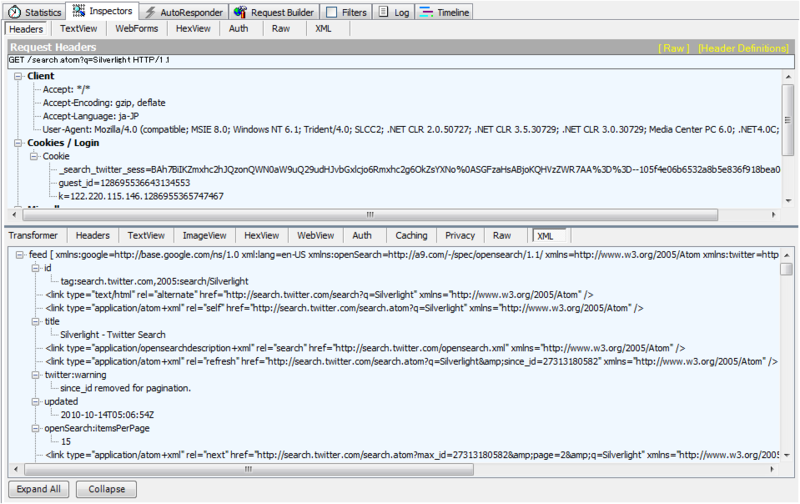Screen dimensions: 800x504
Task: Open the response Headers tab
Action: tap(92, 235)
